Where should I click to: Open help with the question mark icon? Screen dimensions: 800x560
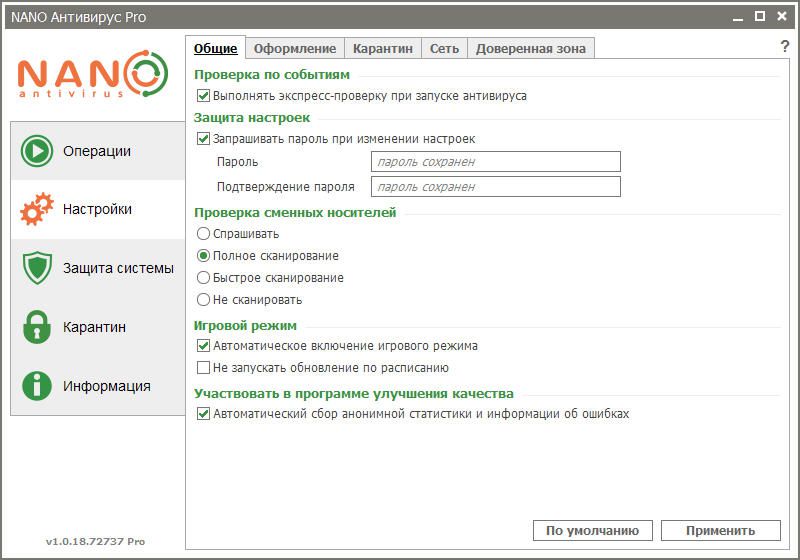(x=785, y=47)
